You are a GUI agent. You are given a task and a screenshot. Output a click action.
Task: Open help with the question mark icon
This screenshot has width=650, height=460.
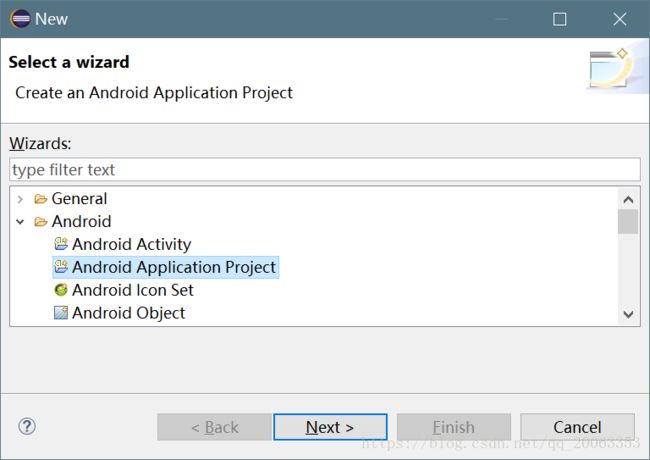pyautogui.click(x=27, y=426)
